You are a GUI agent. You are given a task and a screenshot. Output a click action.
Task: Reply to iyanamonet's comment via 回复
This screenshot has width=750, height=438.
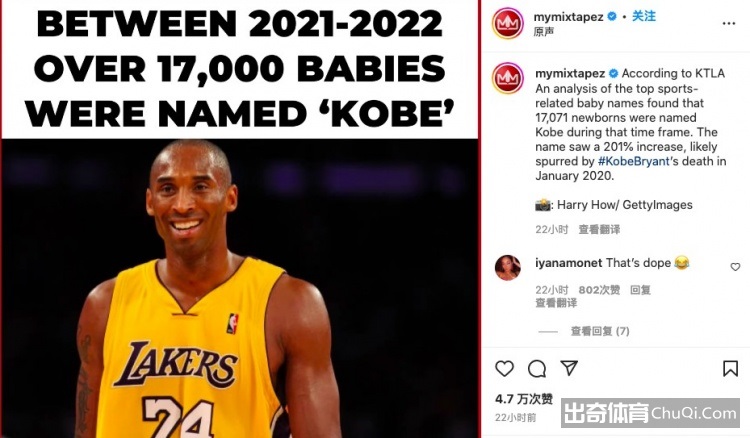[640, 290]
